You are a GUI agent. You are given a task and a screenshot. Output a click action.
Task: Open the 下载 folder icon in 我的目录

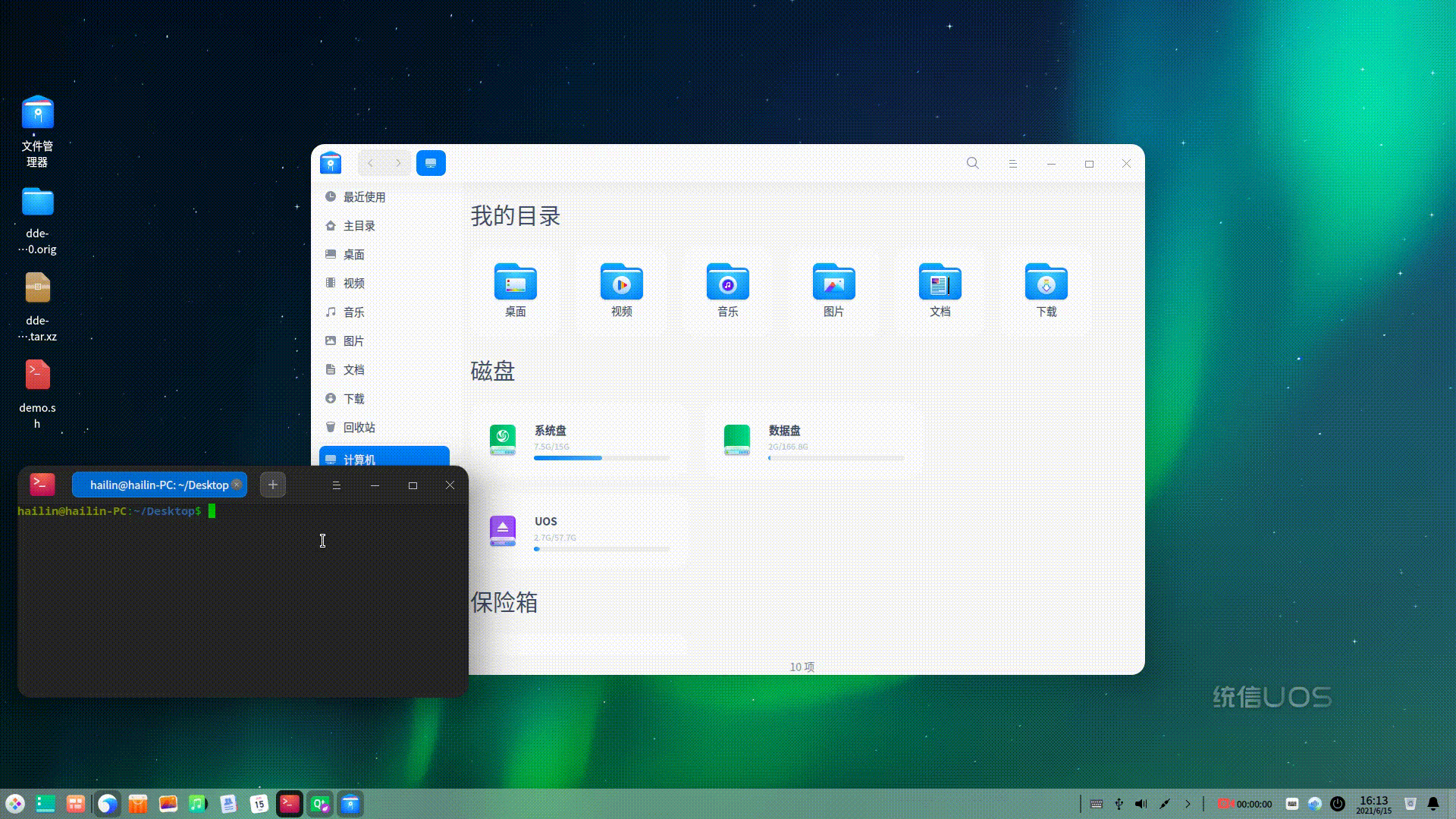1046,282
